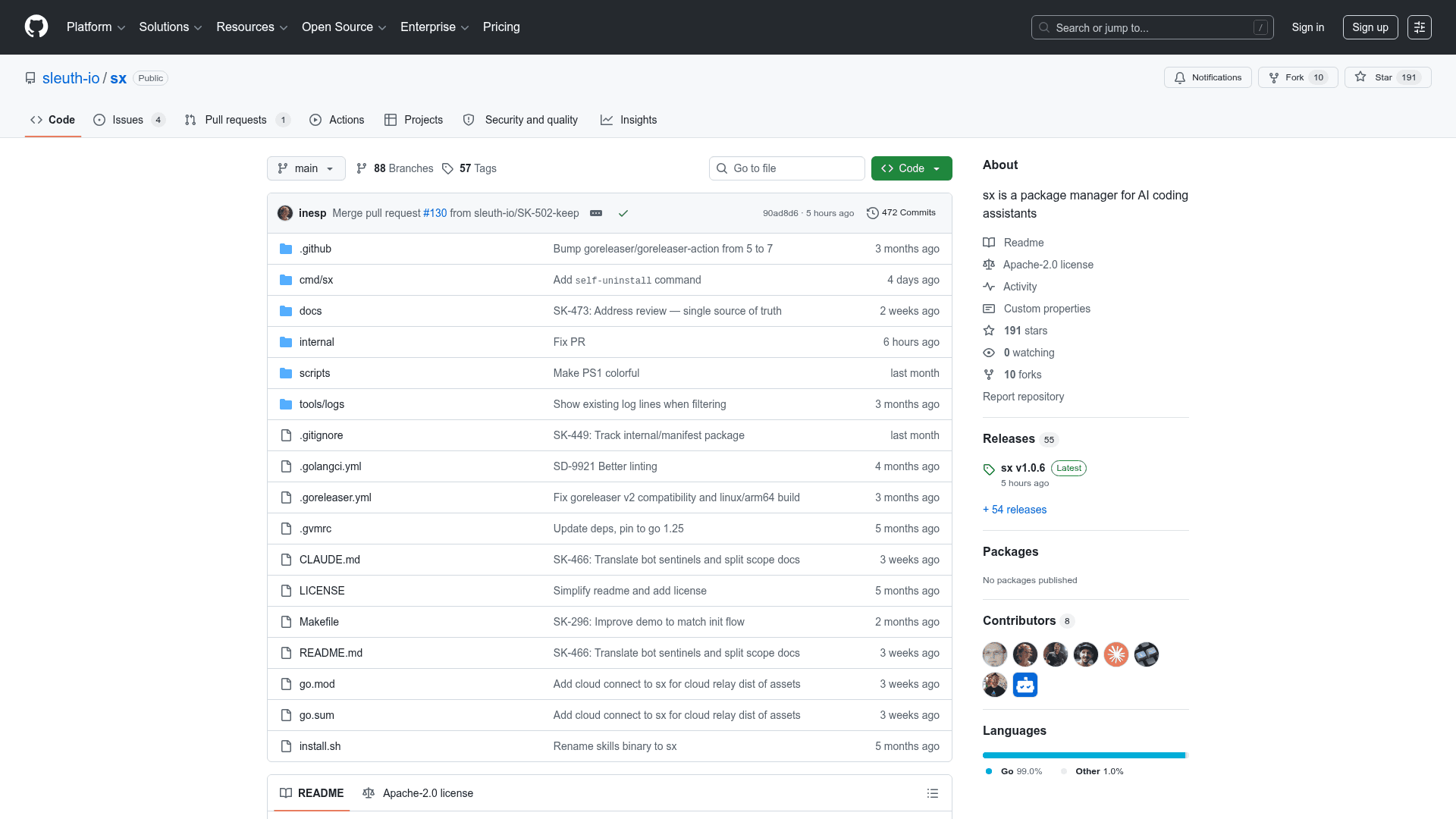Expand the Solutions menu
The width and height of the screenshot is (1456, 819).
click(x=171, y=27)
